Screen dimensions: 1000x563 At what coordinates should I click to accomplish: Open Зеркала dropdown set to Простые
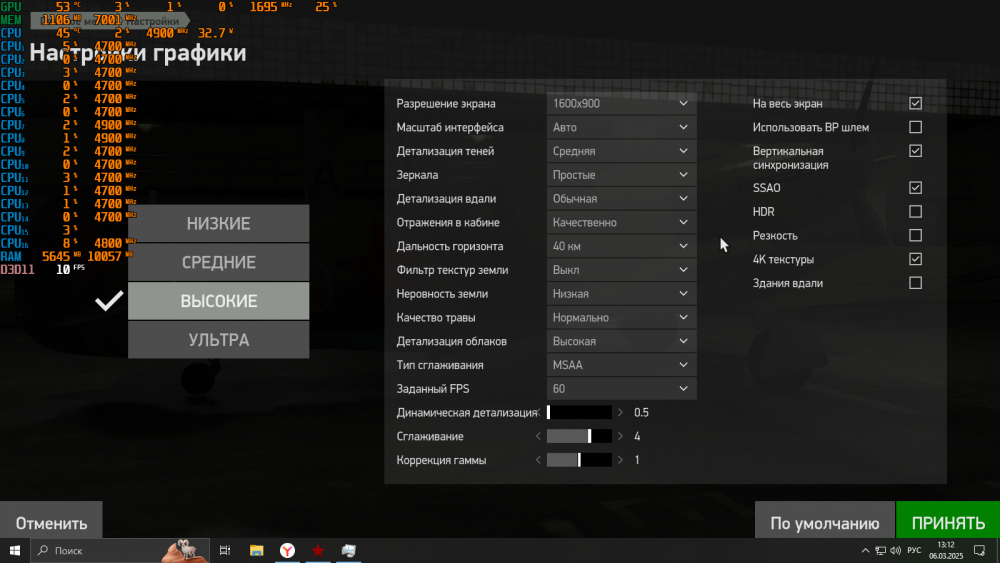(x=621, y=175)
